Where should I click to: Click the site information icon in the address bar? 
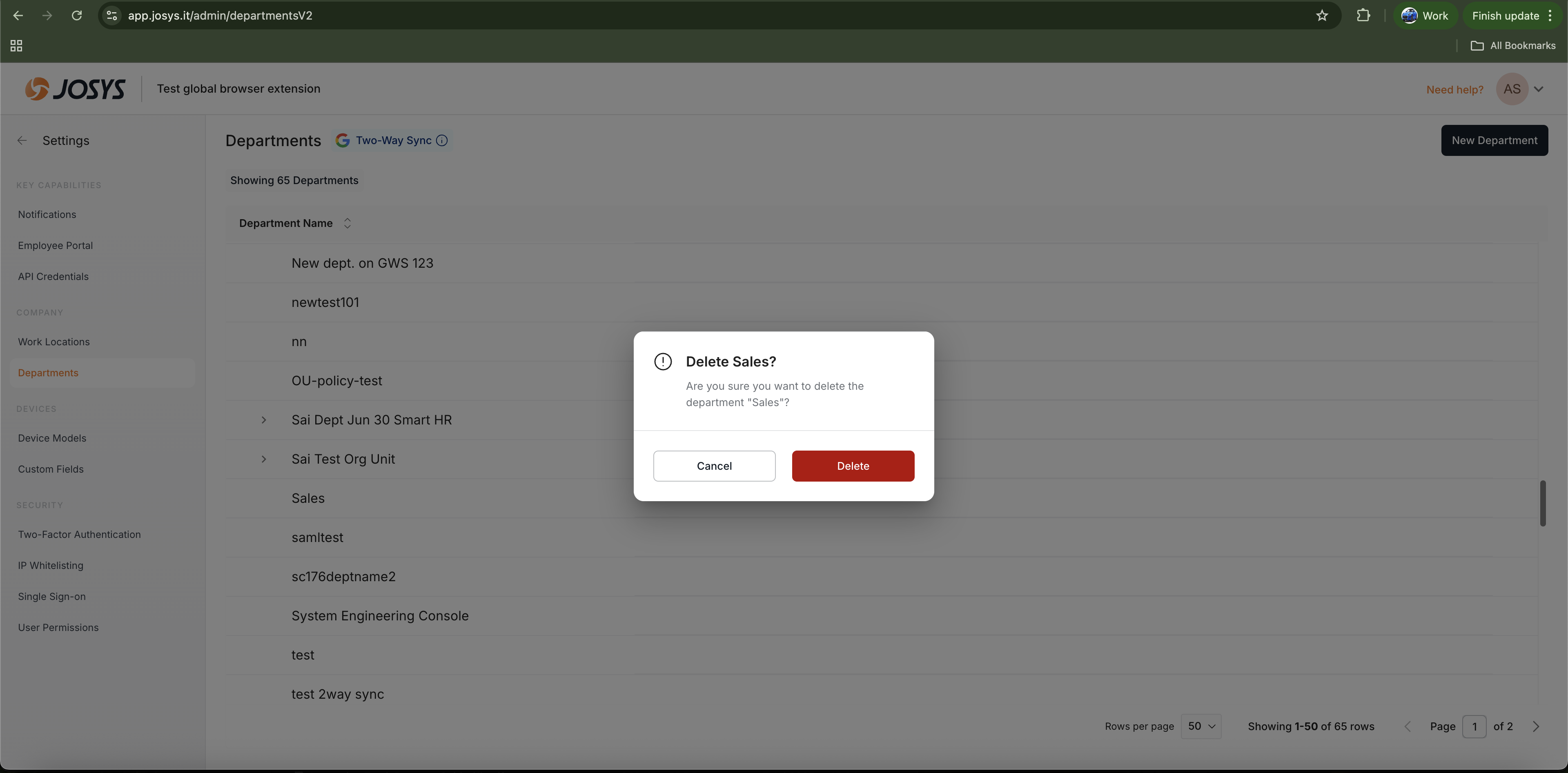pos(112,16)
